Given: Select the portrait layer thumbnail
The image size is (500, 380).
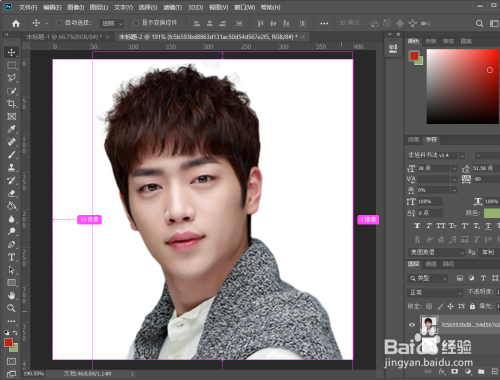Looking at the screenshot, I should pos(429,325).
